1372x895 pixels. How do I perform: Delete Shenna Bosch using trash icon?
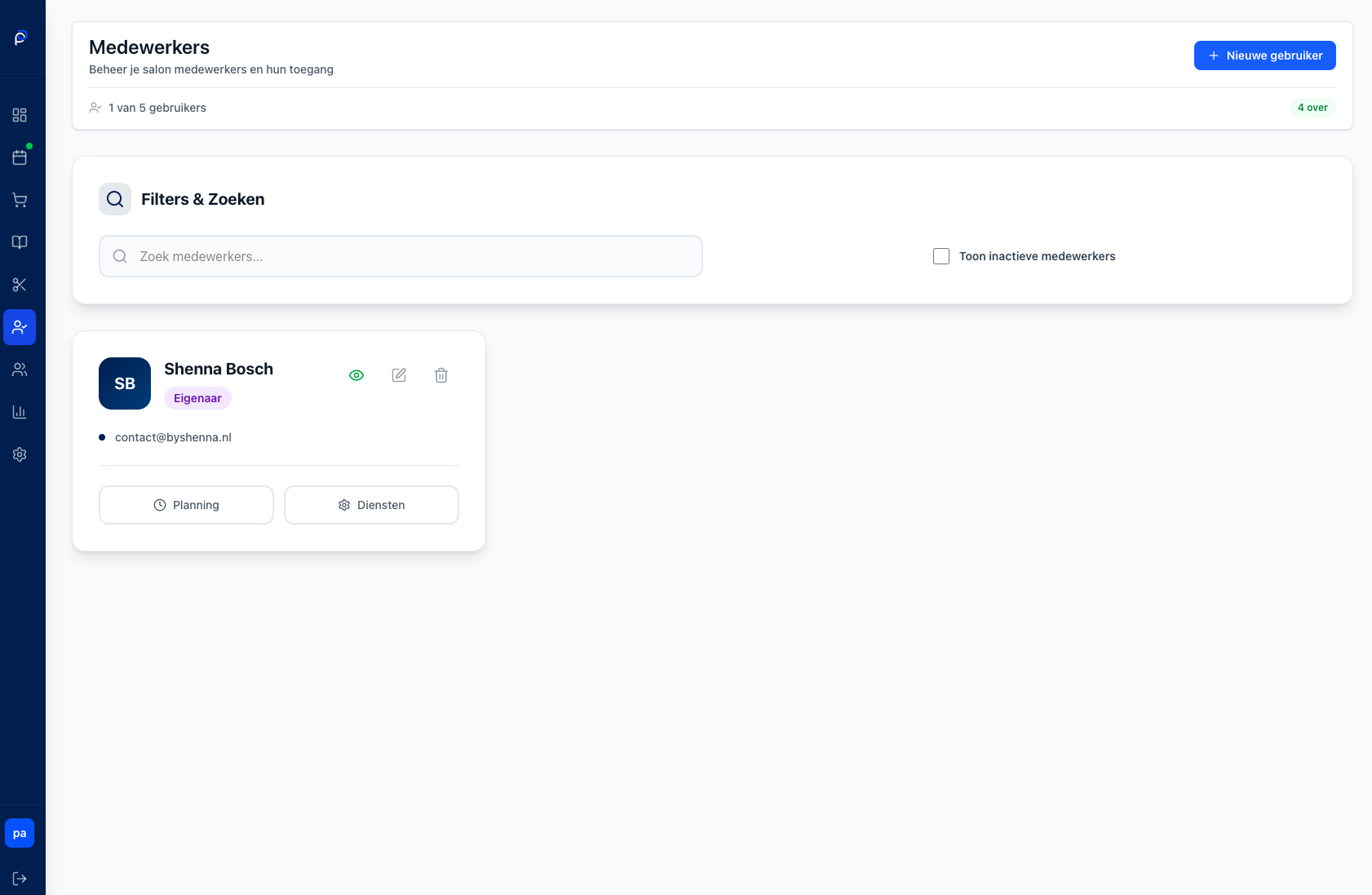tap(441, 375)
